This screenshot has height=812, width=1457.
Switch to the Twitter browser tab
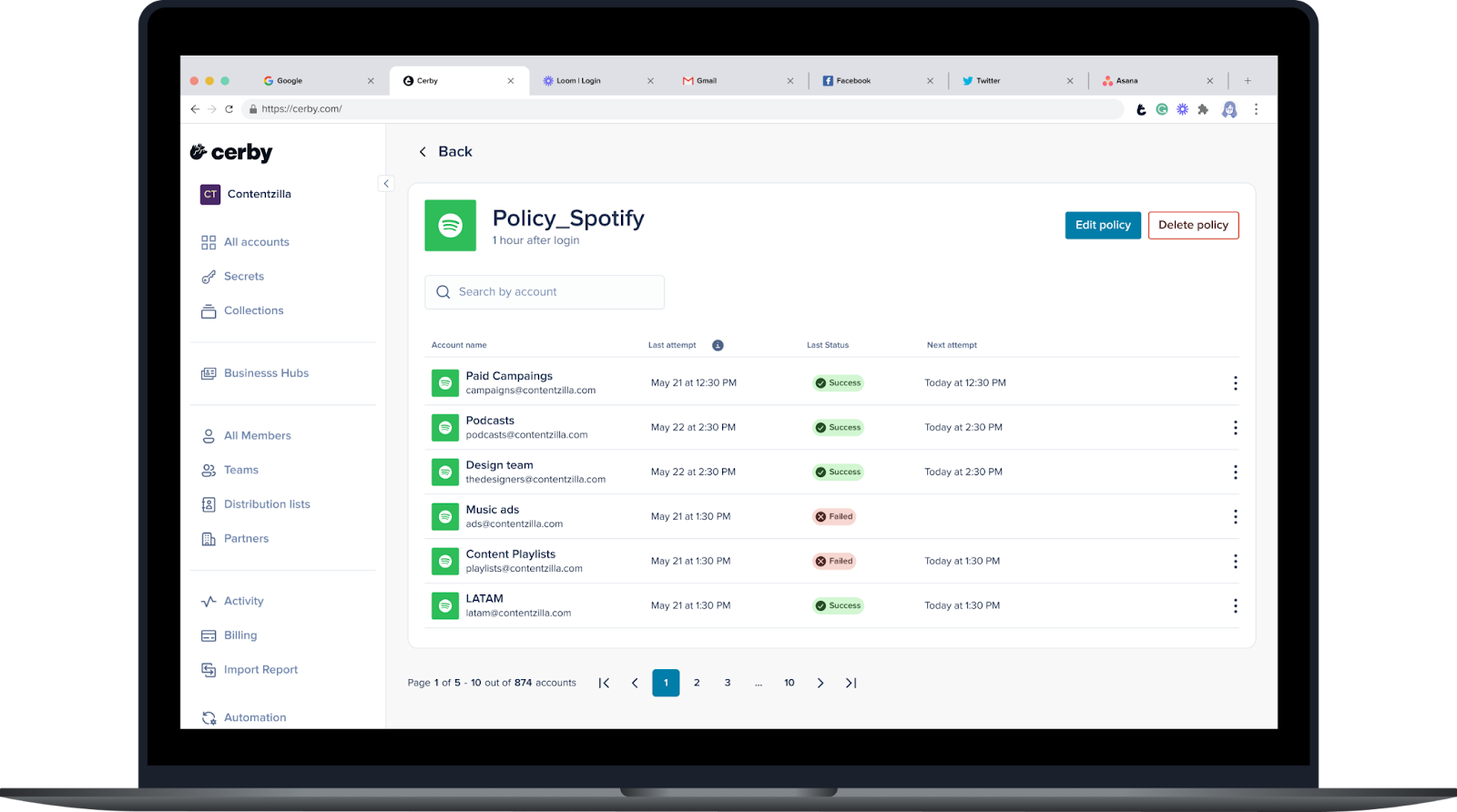click(x=1016, y=81)
